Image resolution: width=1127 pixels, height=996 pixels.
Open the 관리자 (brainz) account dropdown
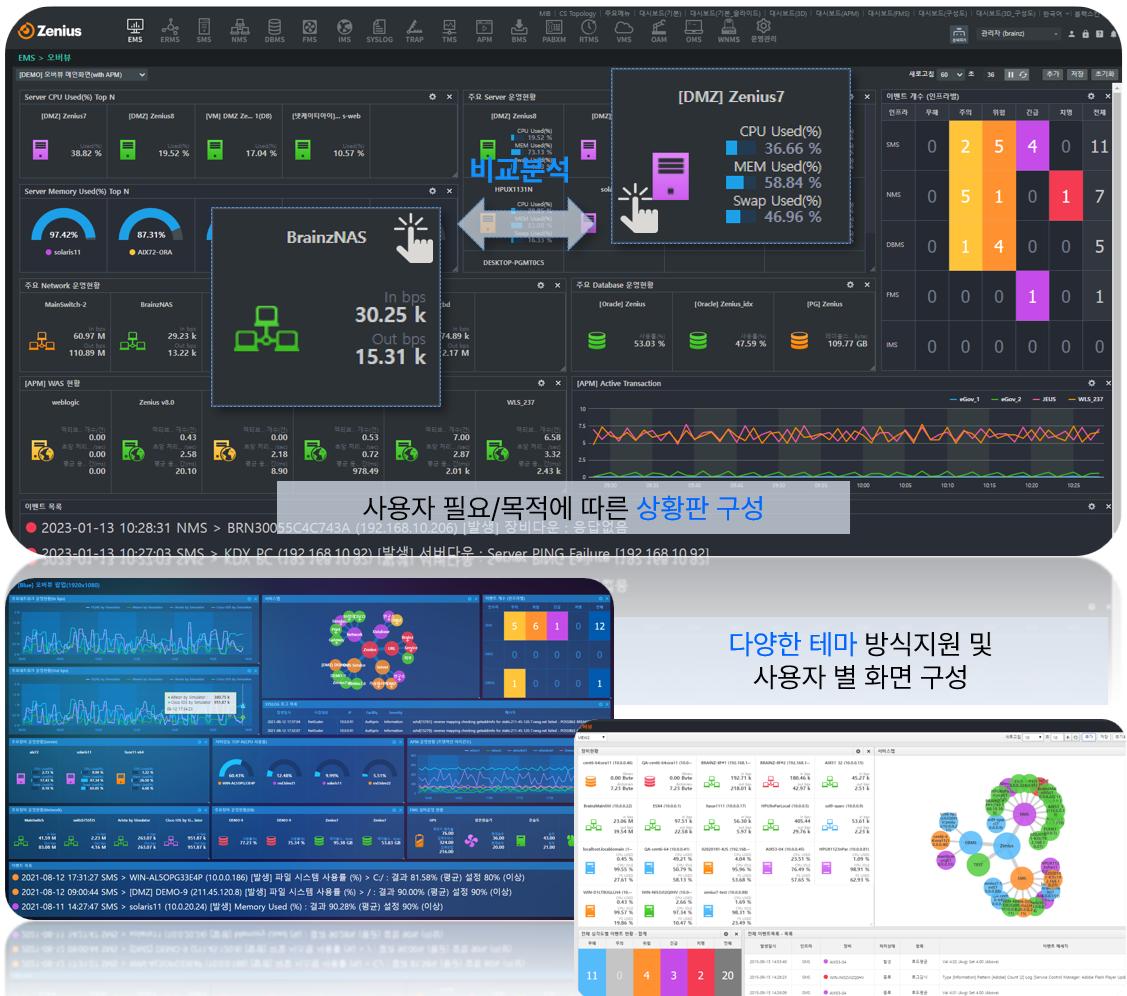click(1019, 34)
